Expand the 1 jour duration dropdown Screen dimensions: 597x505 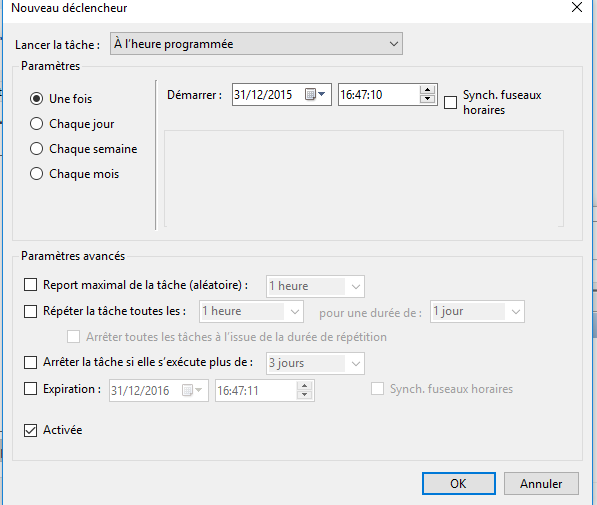point(477,312)
